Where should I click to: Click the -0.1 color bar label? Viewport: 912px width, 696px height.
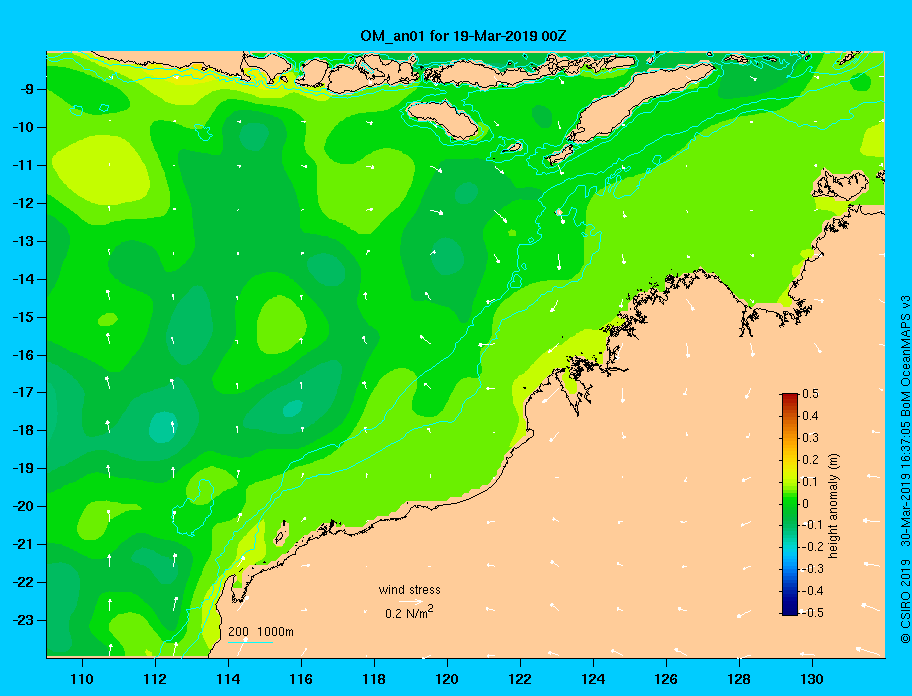[x=812, y=525]
